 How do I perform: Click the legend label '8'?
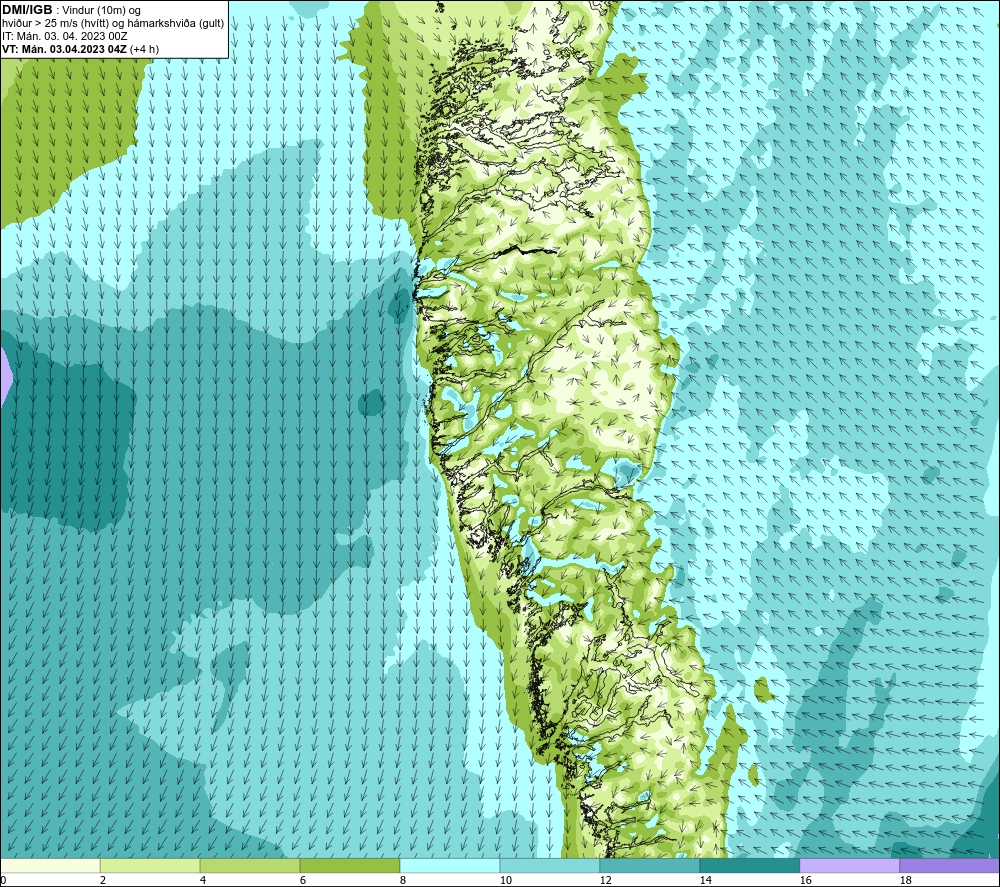pos(403,881)
